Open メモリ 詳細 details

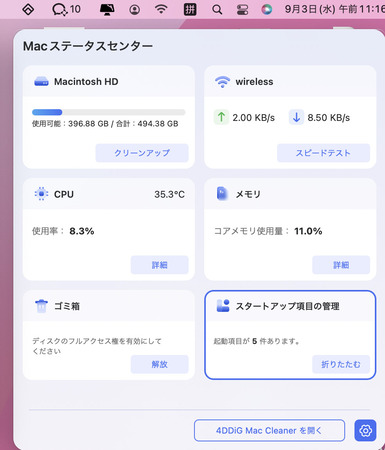click(341, 265)
